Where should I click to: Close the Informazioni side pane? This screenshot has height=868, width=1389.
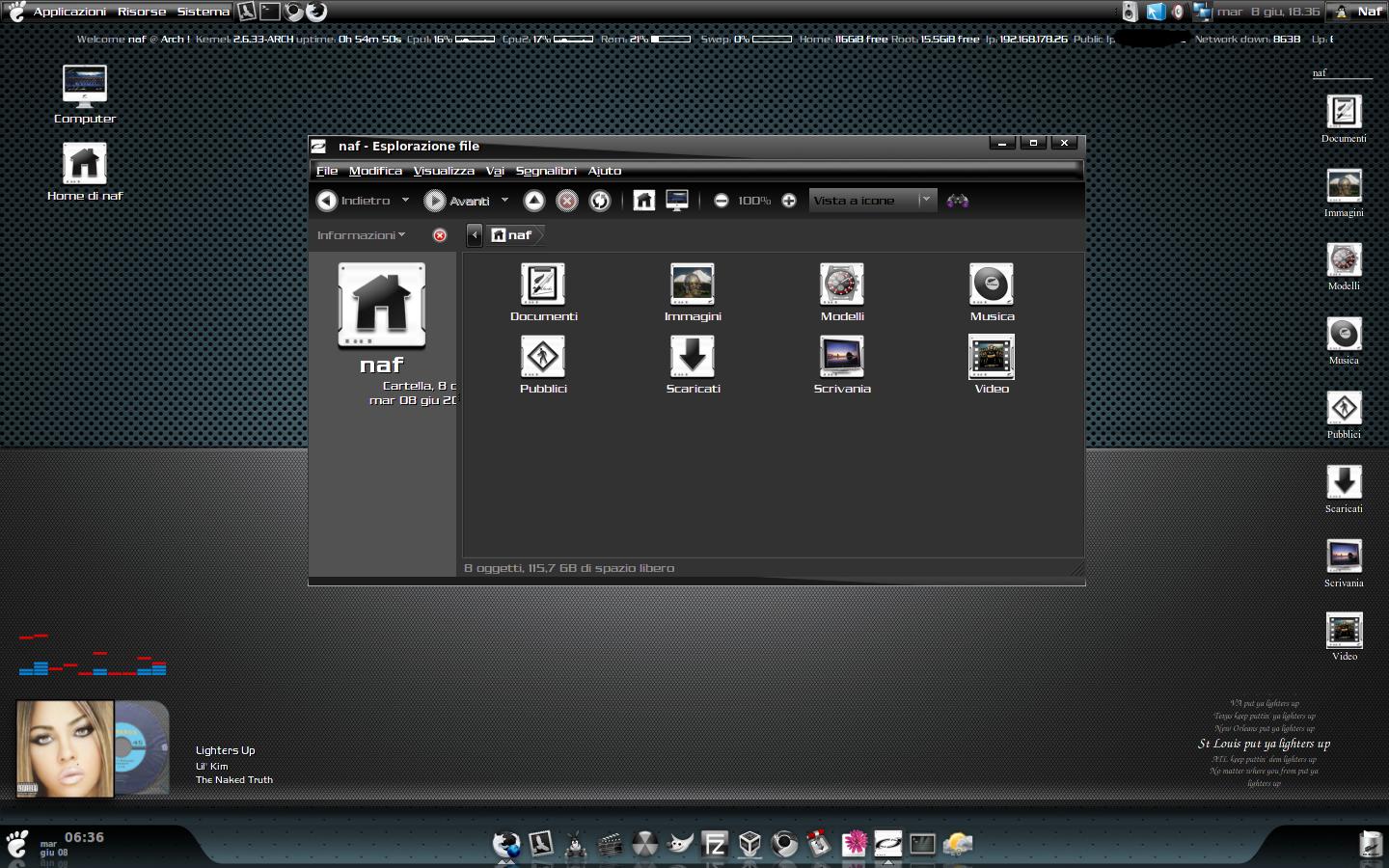(440, 235)
